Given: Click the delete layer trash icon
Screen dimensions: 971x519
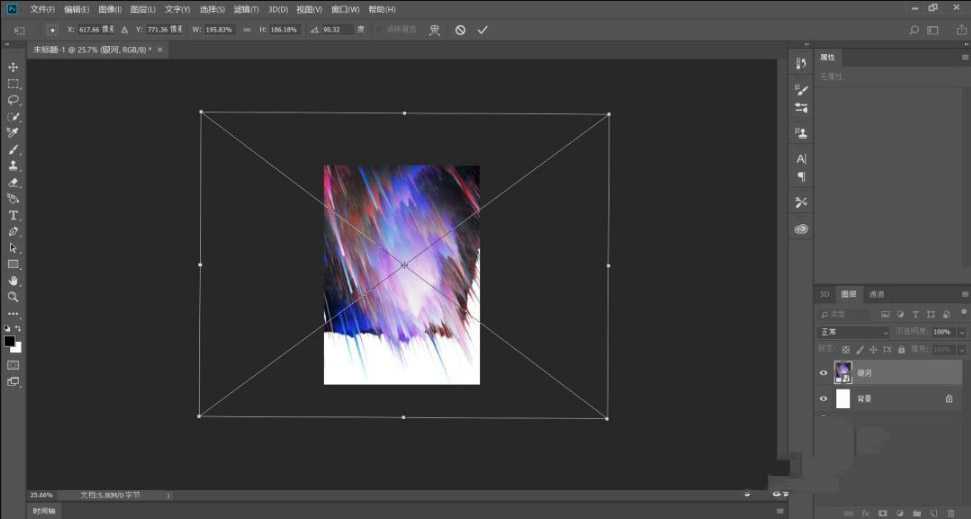Looking at the screenshot, I should [950, 512].
